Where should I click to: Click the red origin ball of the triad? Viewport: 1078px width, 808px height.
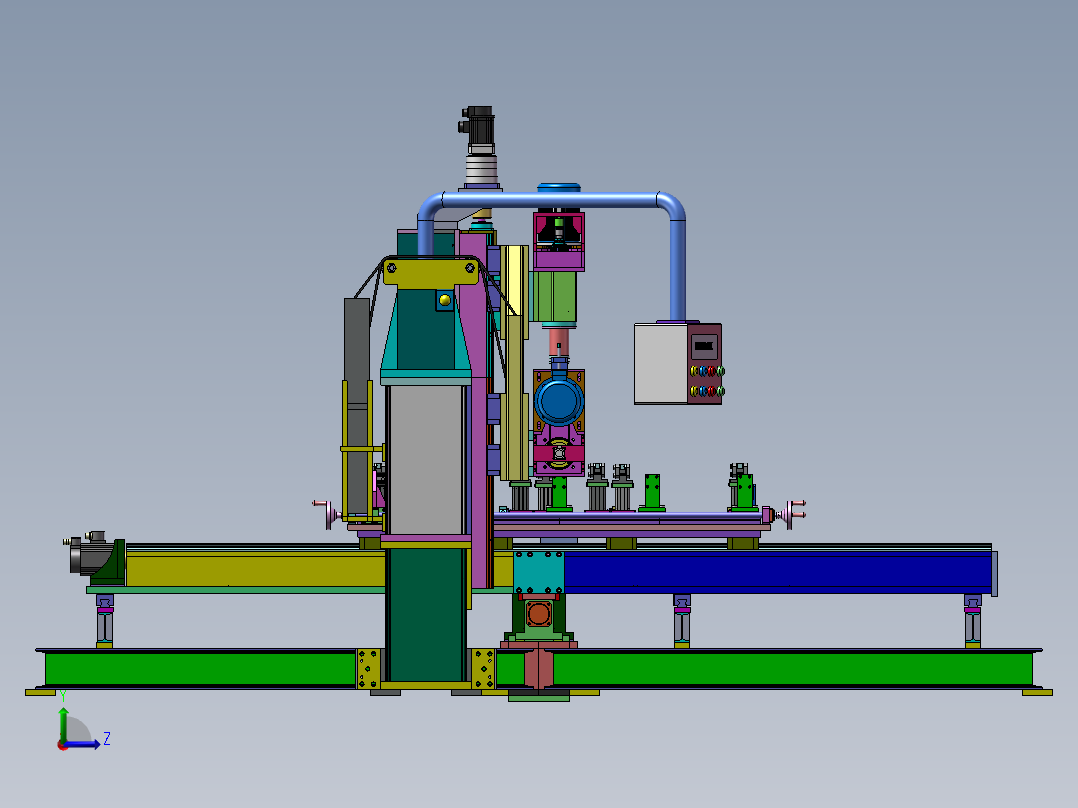pos(63,745)
